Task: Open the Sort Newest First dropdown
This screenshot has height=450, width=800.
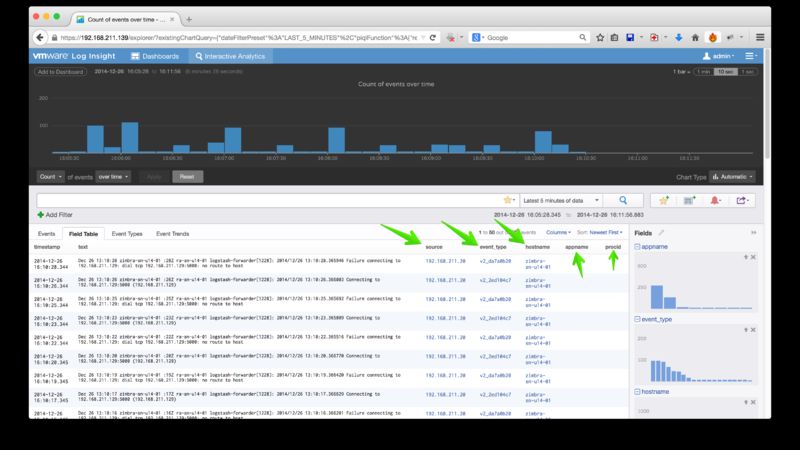Action: coord(606,232)
